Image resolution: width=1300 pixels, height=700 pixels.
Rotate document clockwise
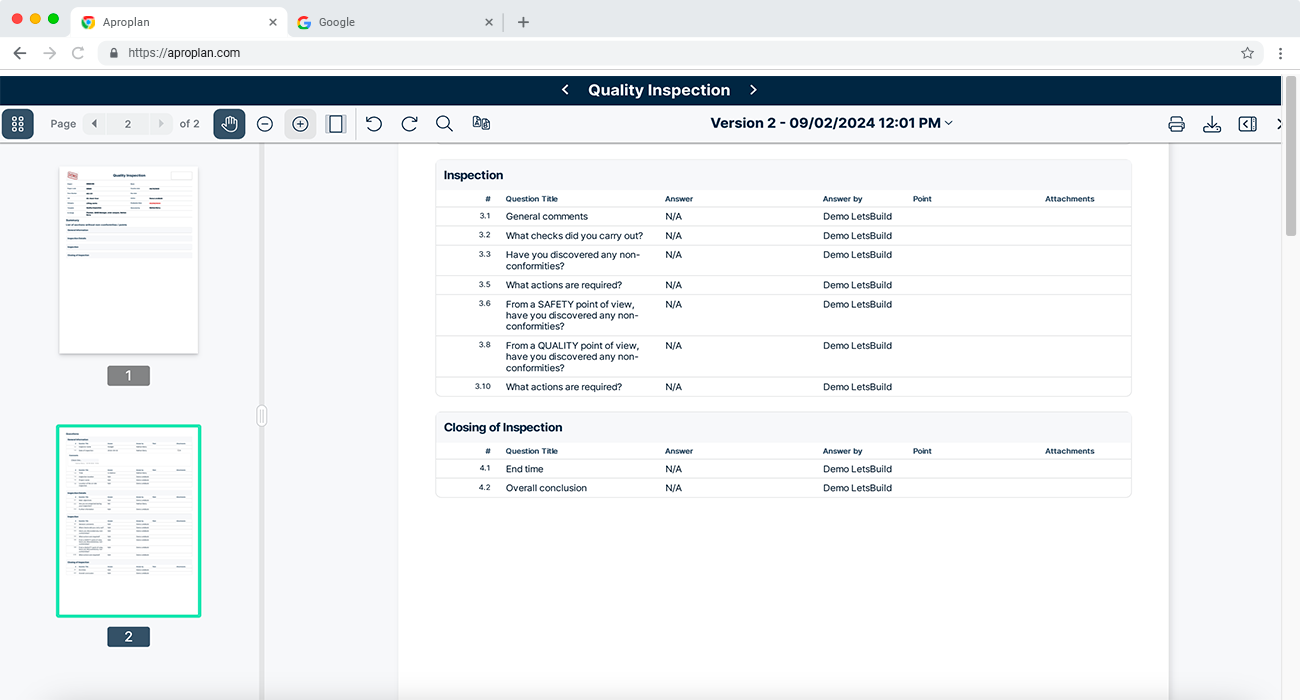pyautogui.click(x=409, y=124)
